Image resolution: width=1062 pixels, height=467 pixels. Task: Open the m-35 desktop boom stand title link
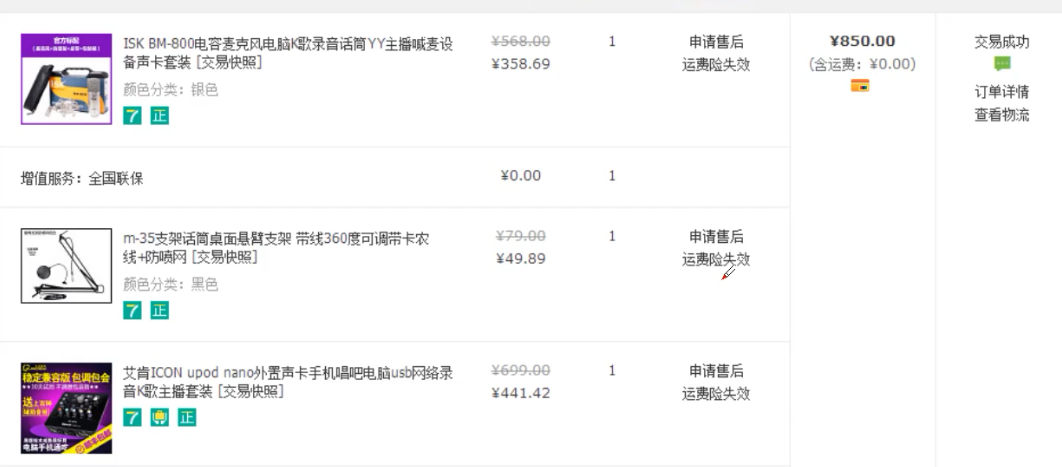(x=276, y=248)
